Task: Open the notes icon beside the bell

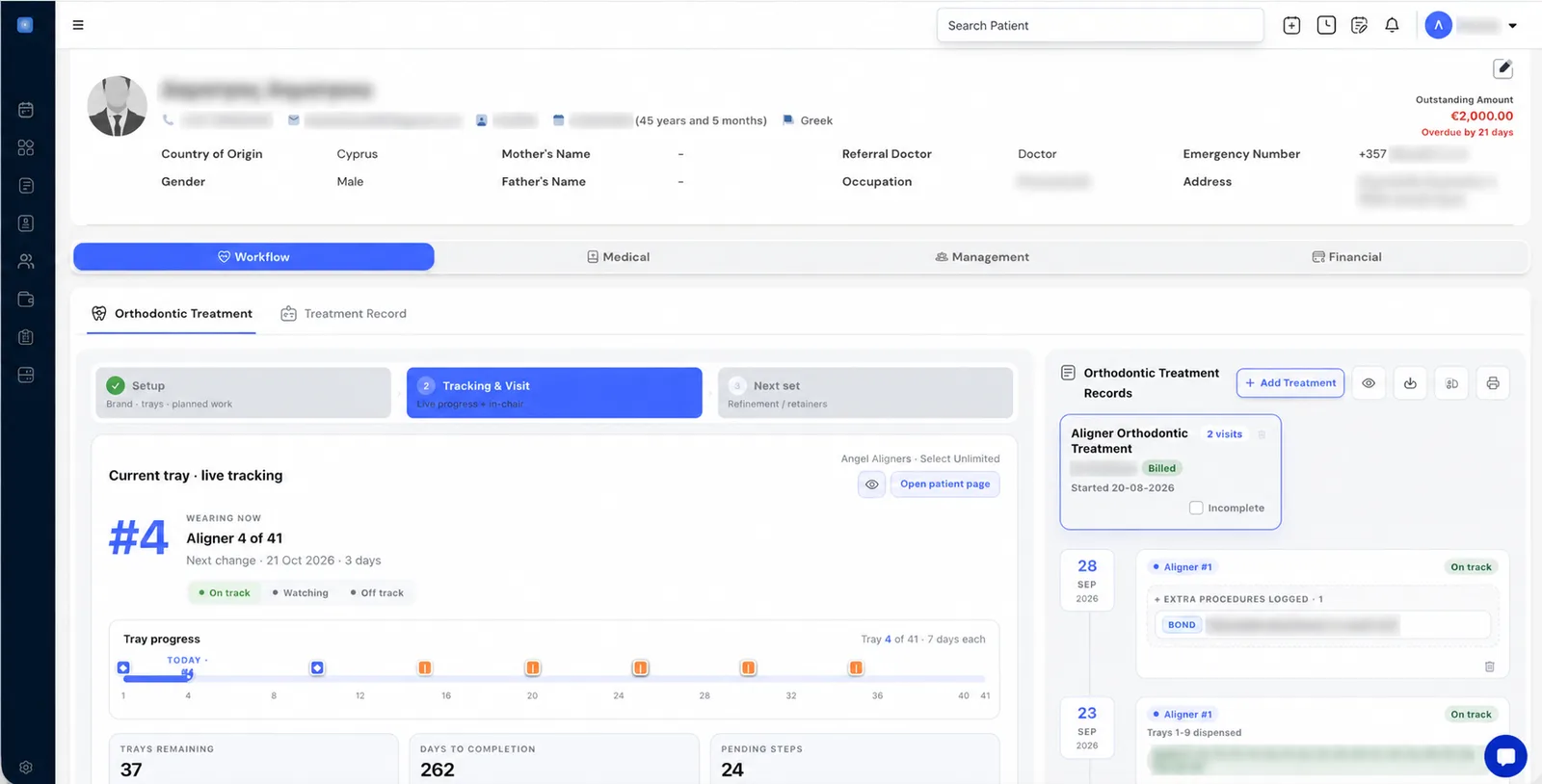Action: tap(1359, 26)
